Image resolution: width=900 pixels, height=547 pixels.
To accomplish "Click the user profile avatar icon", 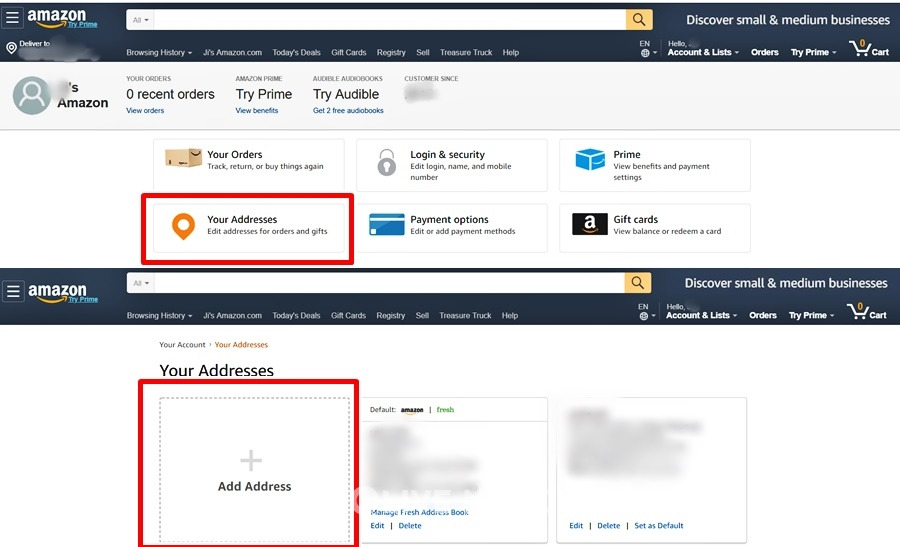I will click(x=32, y=95).
